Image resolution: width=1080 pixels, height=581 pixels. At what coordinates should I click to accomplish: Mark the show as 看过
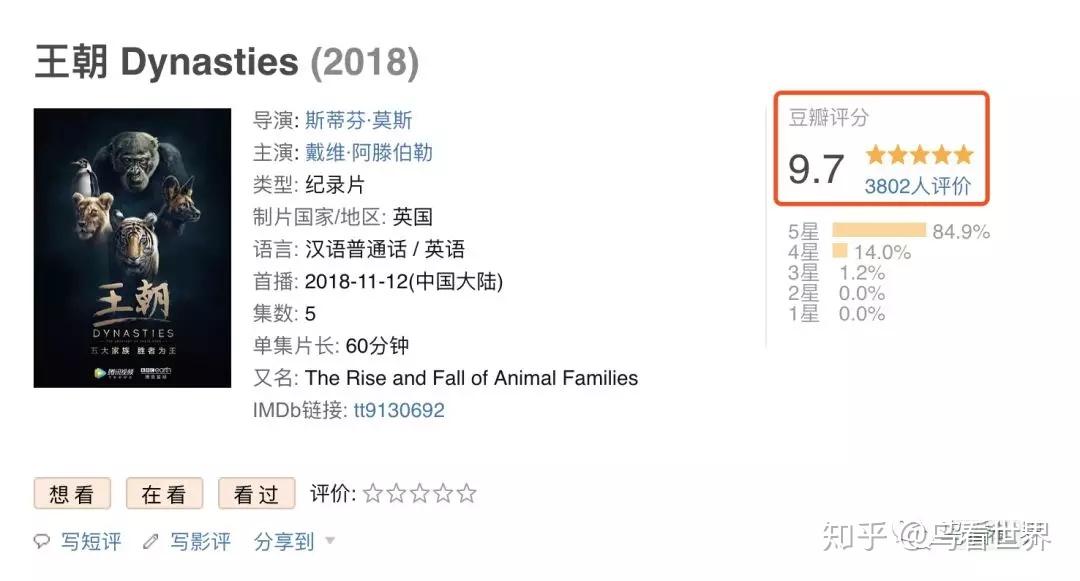(256, 494)
